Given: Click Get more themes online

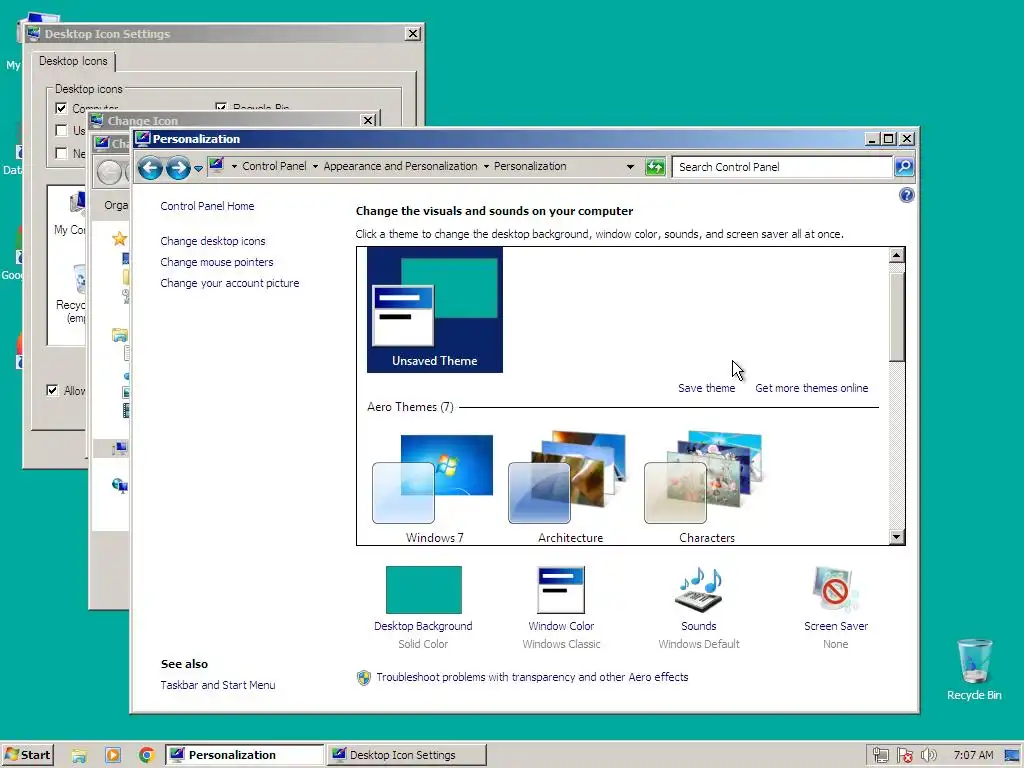Looking at the screenshot, I should pyautogui.click(x=812, y=388).
